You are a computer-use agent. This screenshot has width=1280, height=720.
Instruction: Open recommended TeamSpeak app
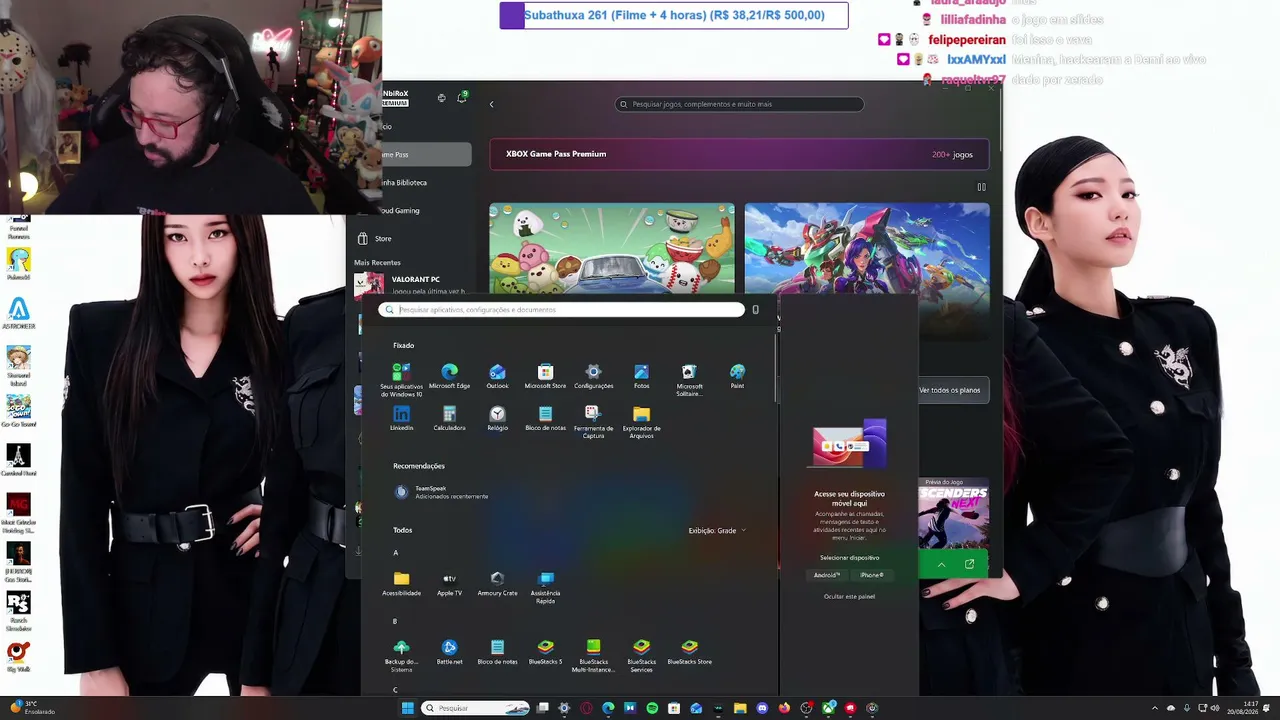click(440, 492)
